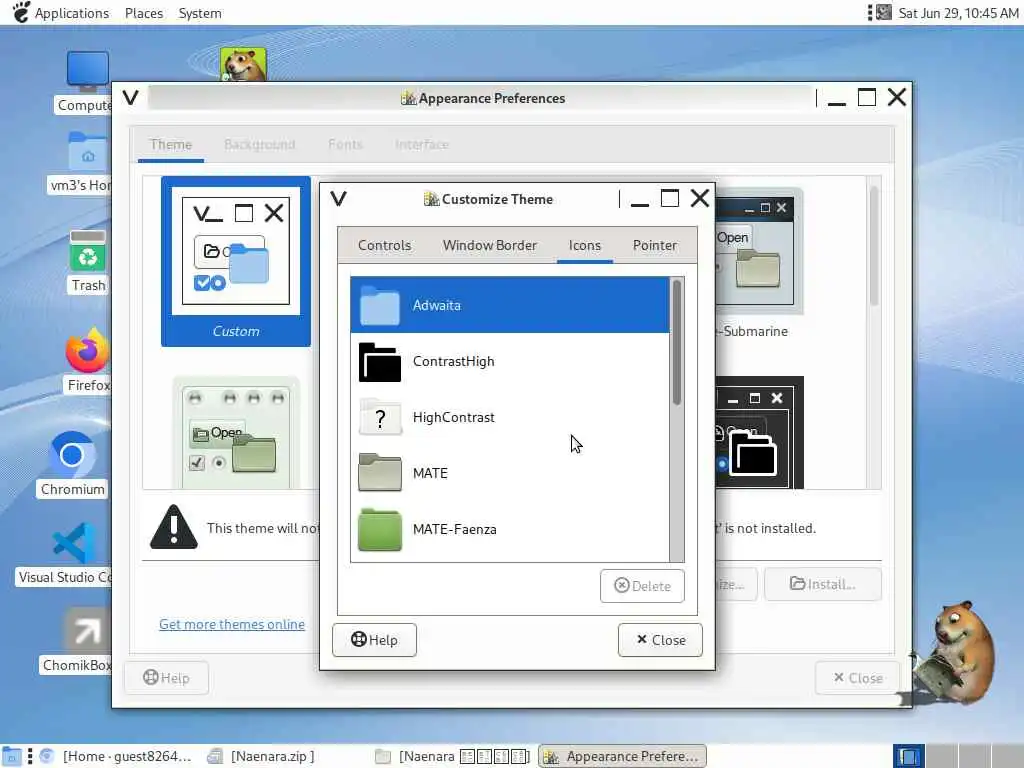Select the green theme thumbnail below Custom

(236, 432)
